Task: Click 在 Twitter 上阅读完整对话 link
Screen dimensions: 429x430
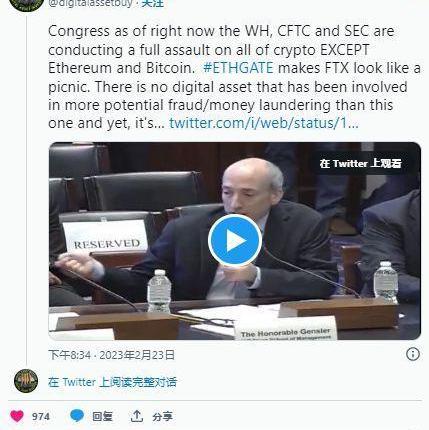Action: coord(112,382)
